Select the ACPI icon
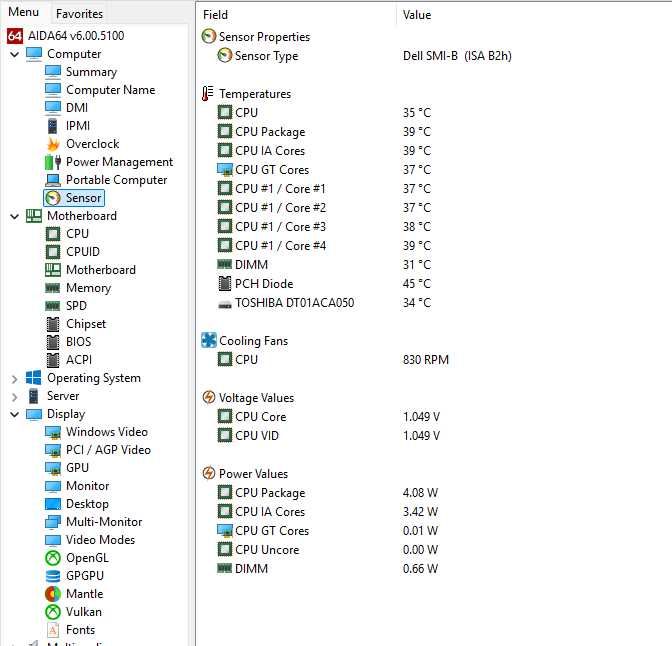672x646 pixels. (x=53, y=360)
